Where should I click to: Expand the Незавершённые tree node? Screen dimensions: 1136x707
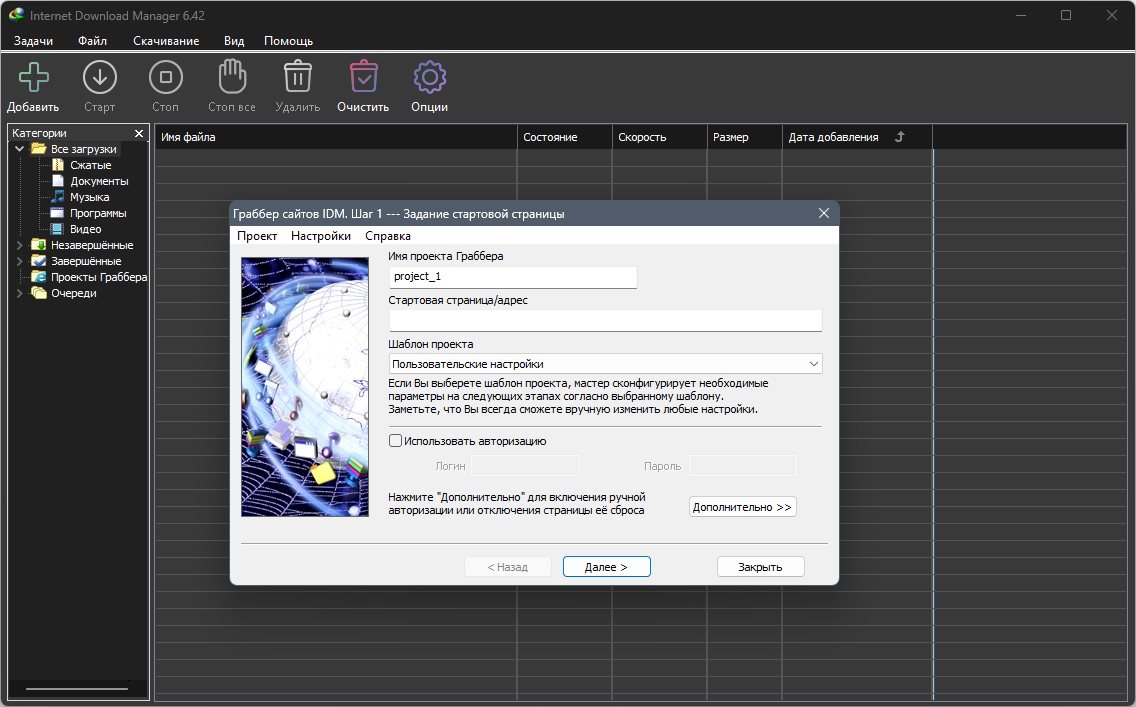(20, 245)
